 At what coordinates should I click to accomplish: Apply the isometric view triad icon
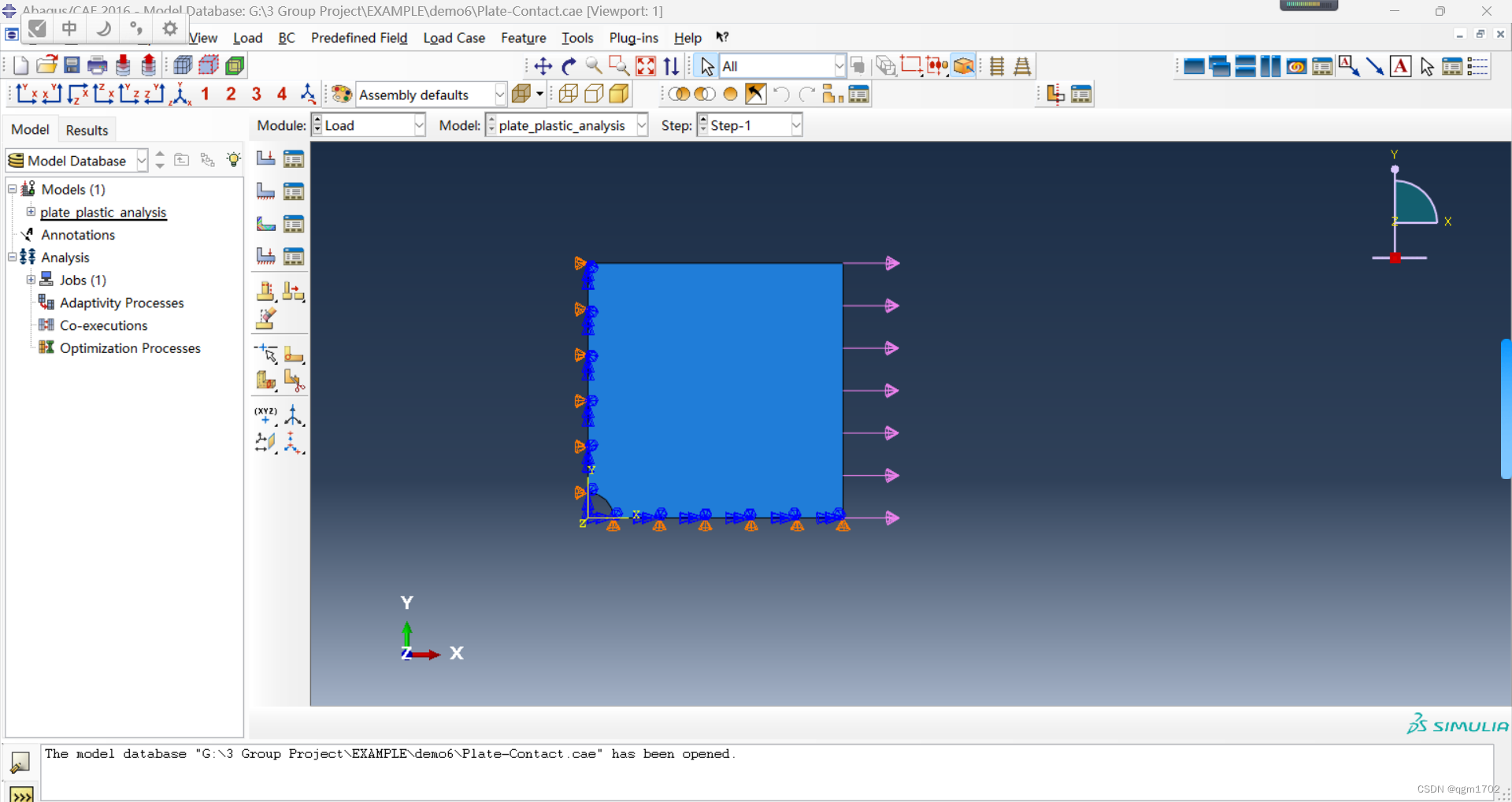(180, 95)
